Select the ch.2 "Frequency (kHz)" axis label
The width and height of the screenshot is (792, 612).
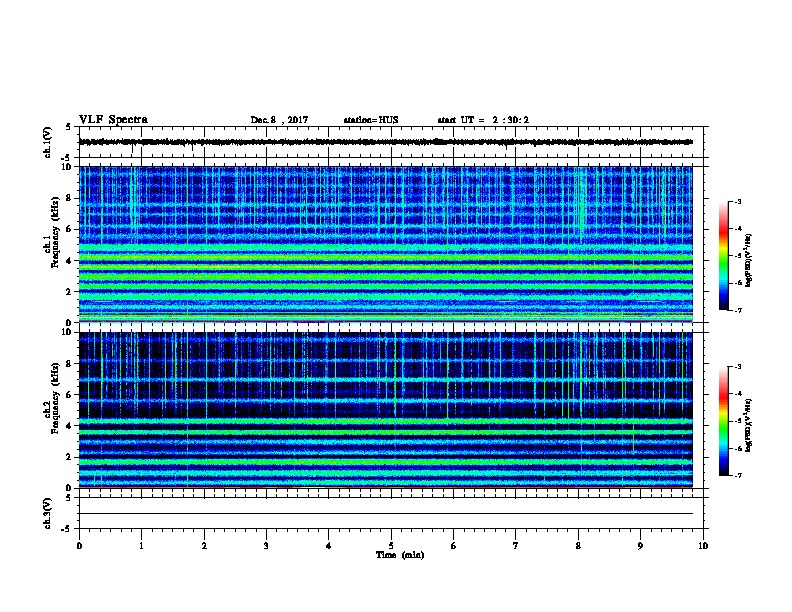55,398
